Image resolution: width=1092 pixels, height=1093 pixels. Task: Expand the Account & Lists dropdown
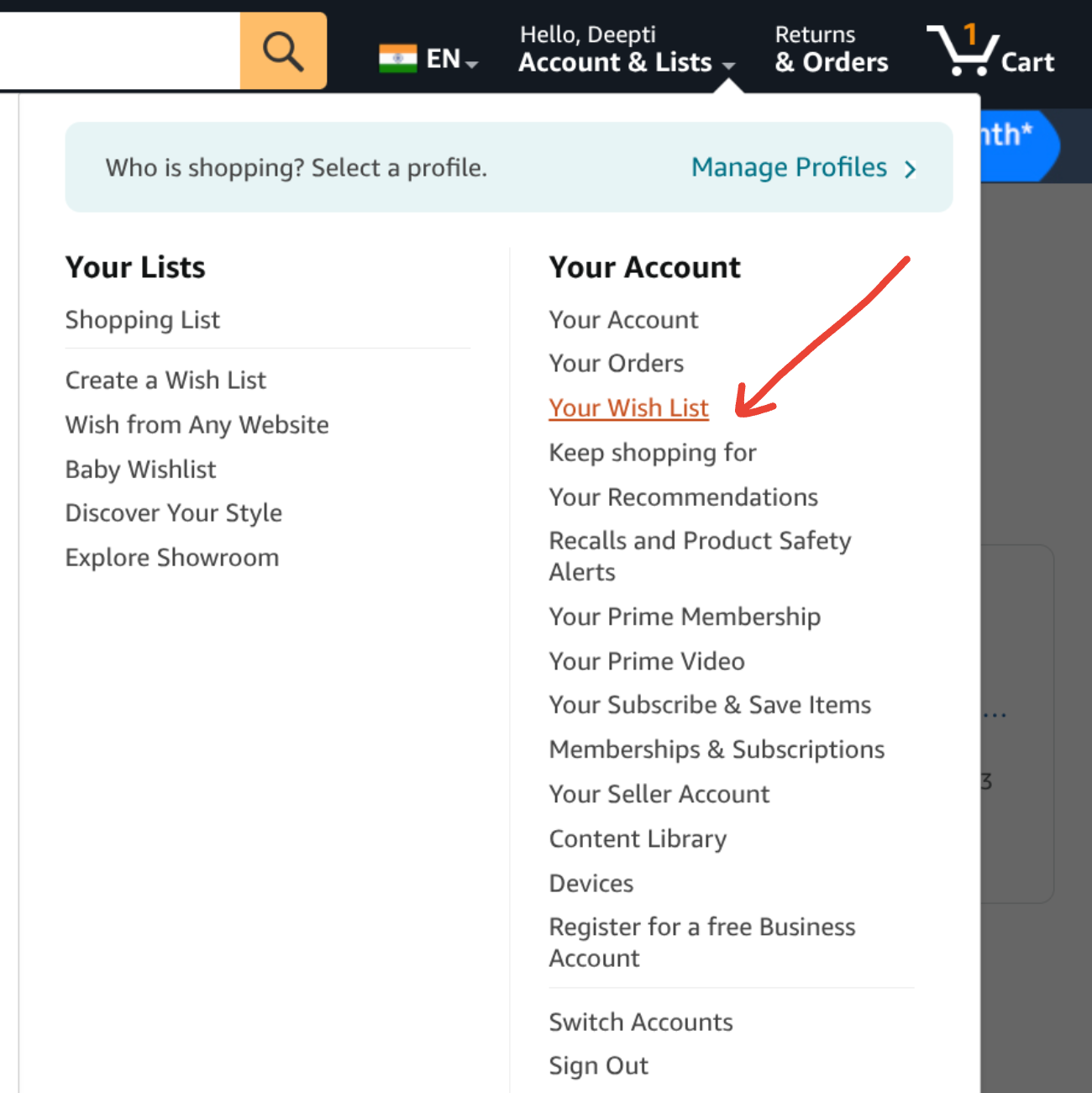pos(625,61)
